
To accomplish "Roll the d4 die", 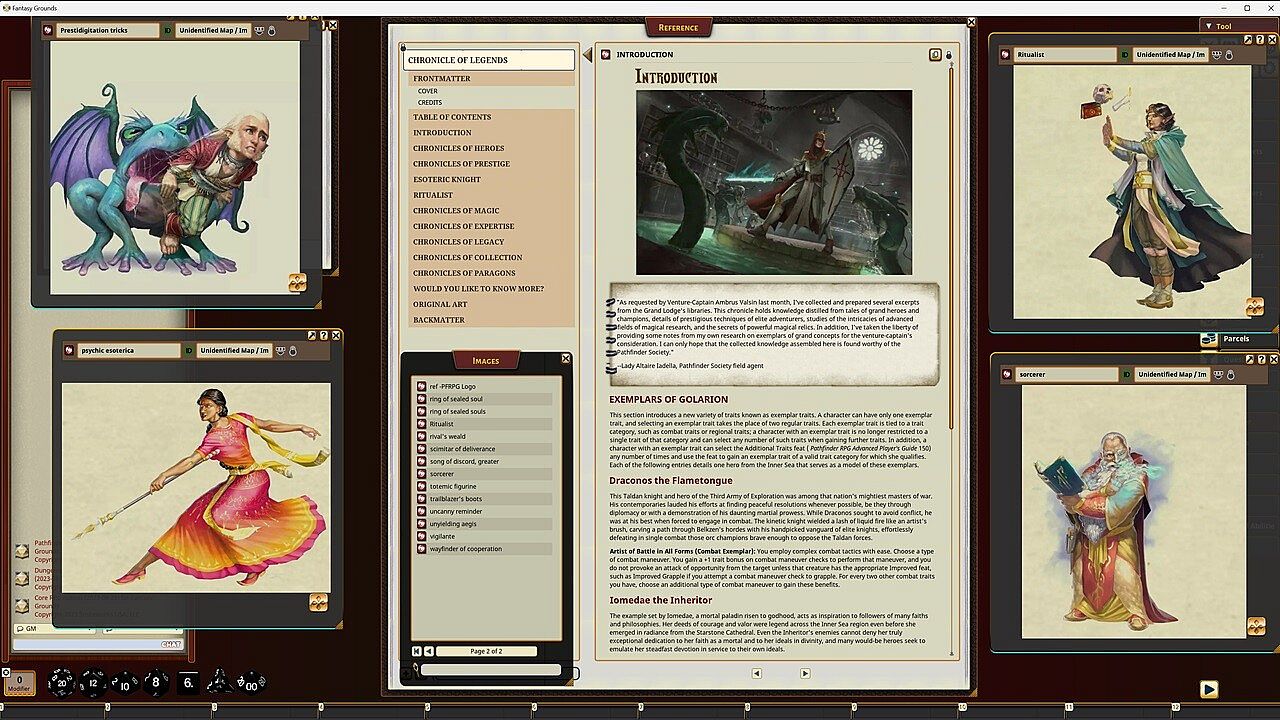I will 219,683.
